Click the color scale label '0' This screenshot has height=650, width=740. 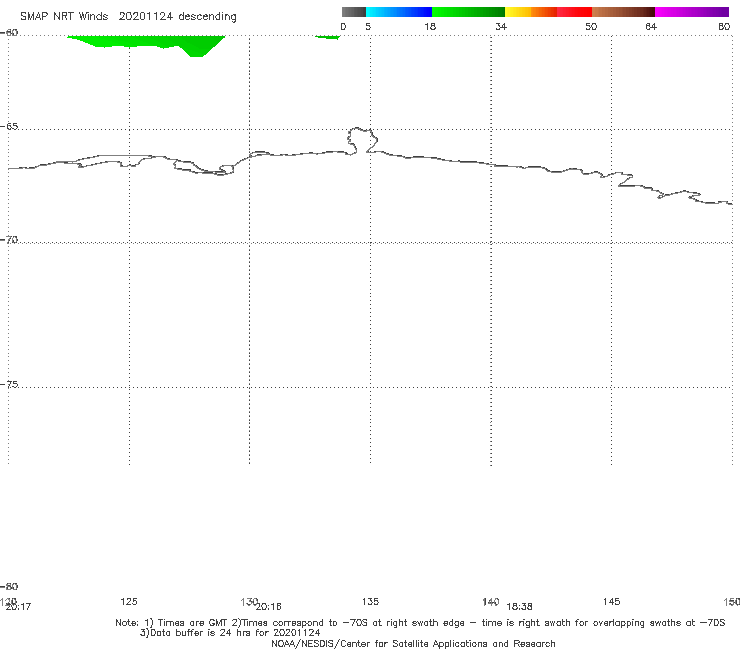pyautogui.click(x=343, y=26)
